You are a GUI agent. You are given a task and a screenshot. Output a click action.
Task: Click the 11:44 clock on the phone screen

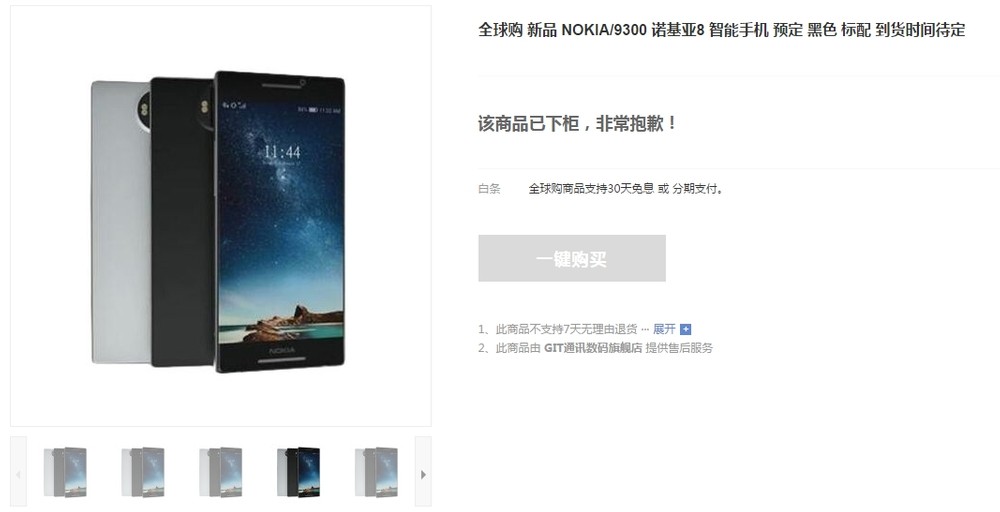[282, 152]
